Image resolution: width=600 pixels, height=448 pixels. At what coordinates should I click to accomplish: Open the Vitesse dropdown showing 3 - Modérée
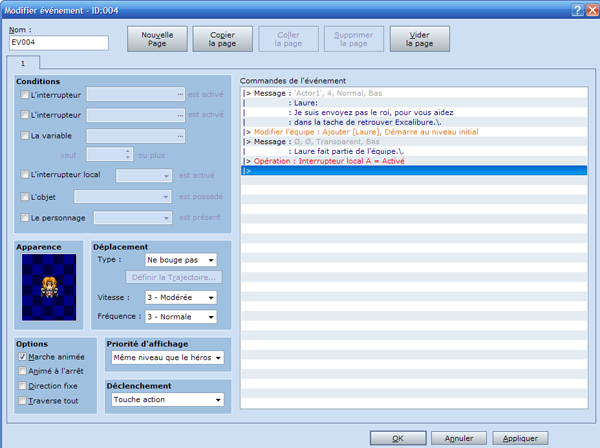(x=181, y=297)
